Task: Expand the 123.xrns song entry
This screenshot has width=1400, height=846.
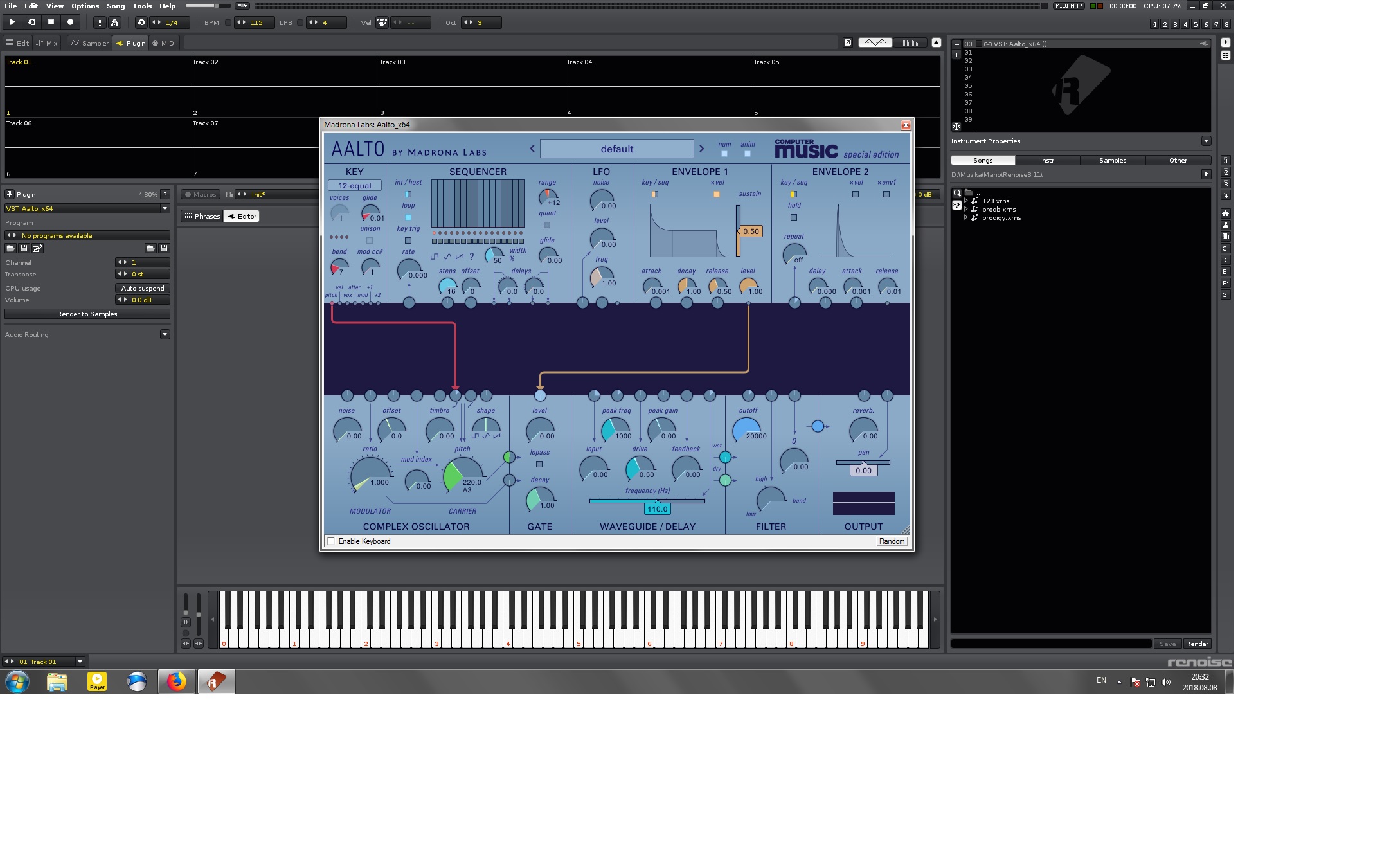Action: click(x=965, y=201)
